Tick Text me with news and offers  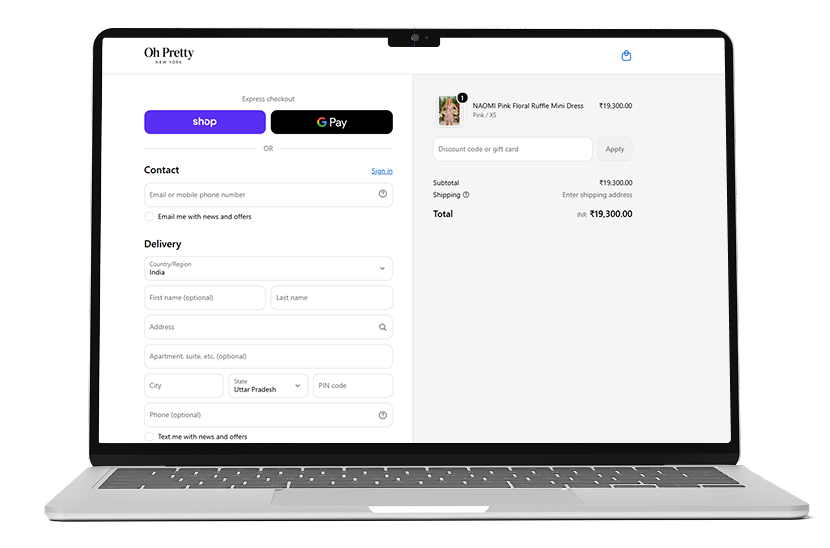tap(149, 437)
